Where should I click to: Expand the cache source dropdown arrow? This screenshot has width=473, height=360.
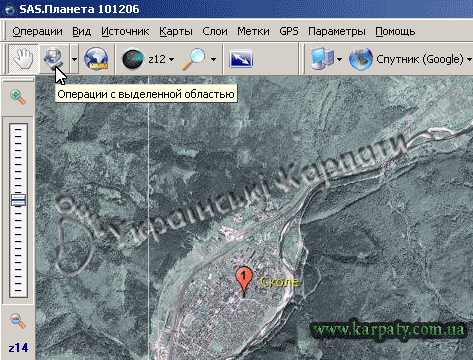(x=339, y=59)
